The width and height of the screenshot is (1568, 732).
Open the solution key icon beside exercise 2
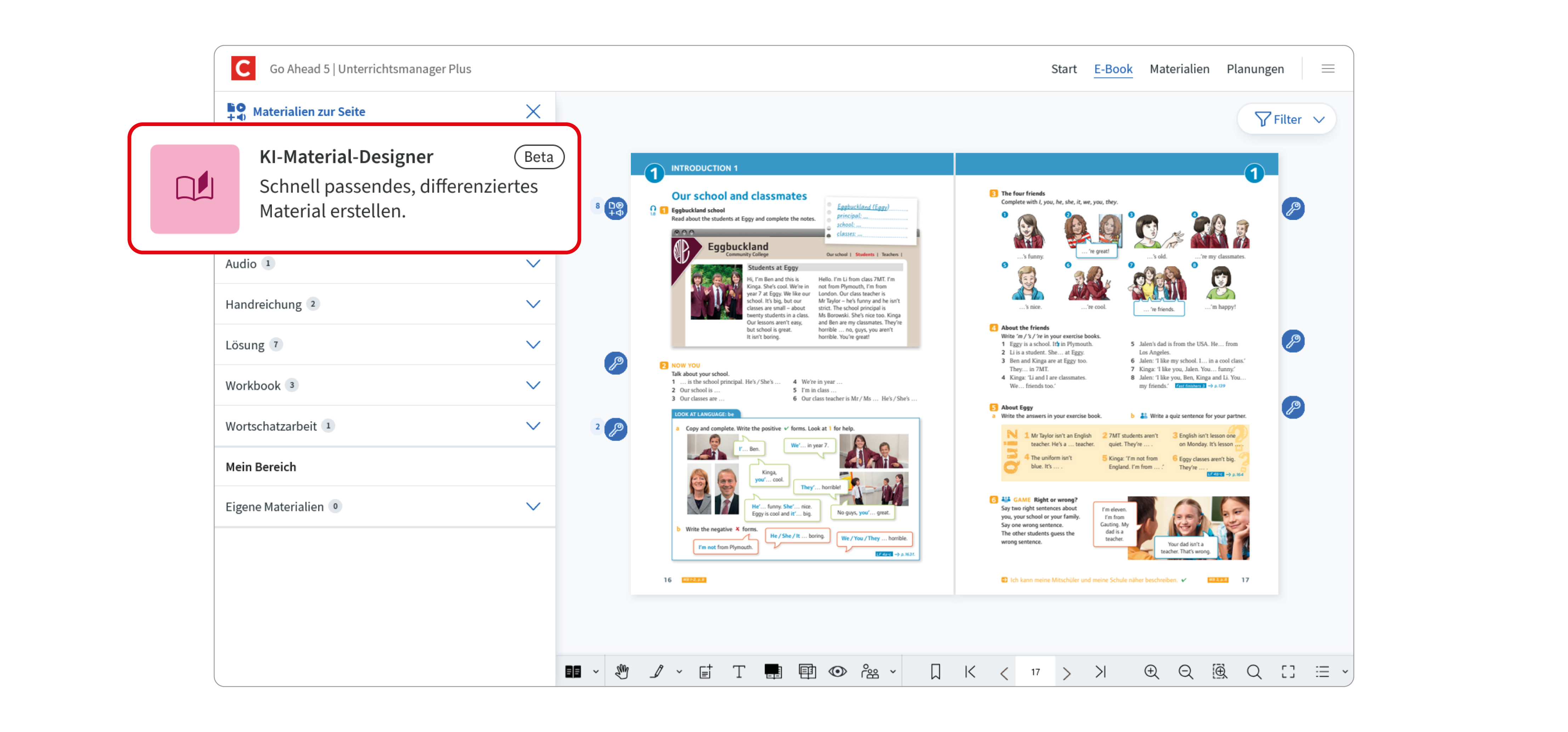[616, 429]
